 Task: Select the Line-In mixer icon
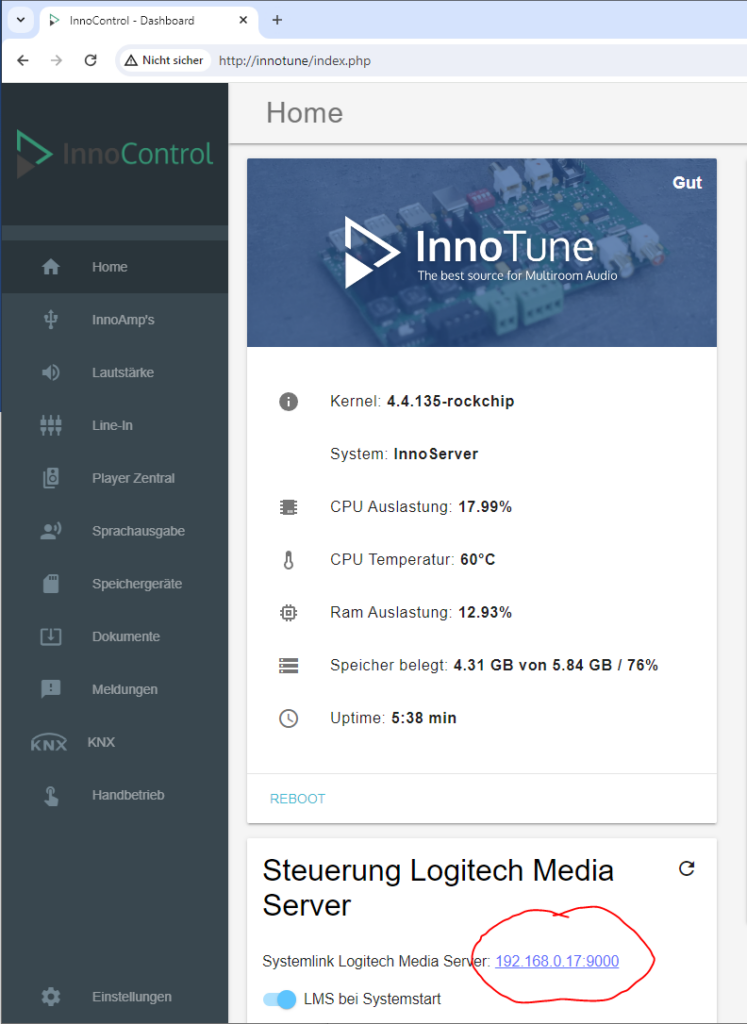51,425
